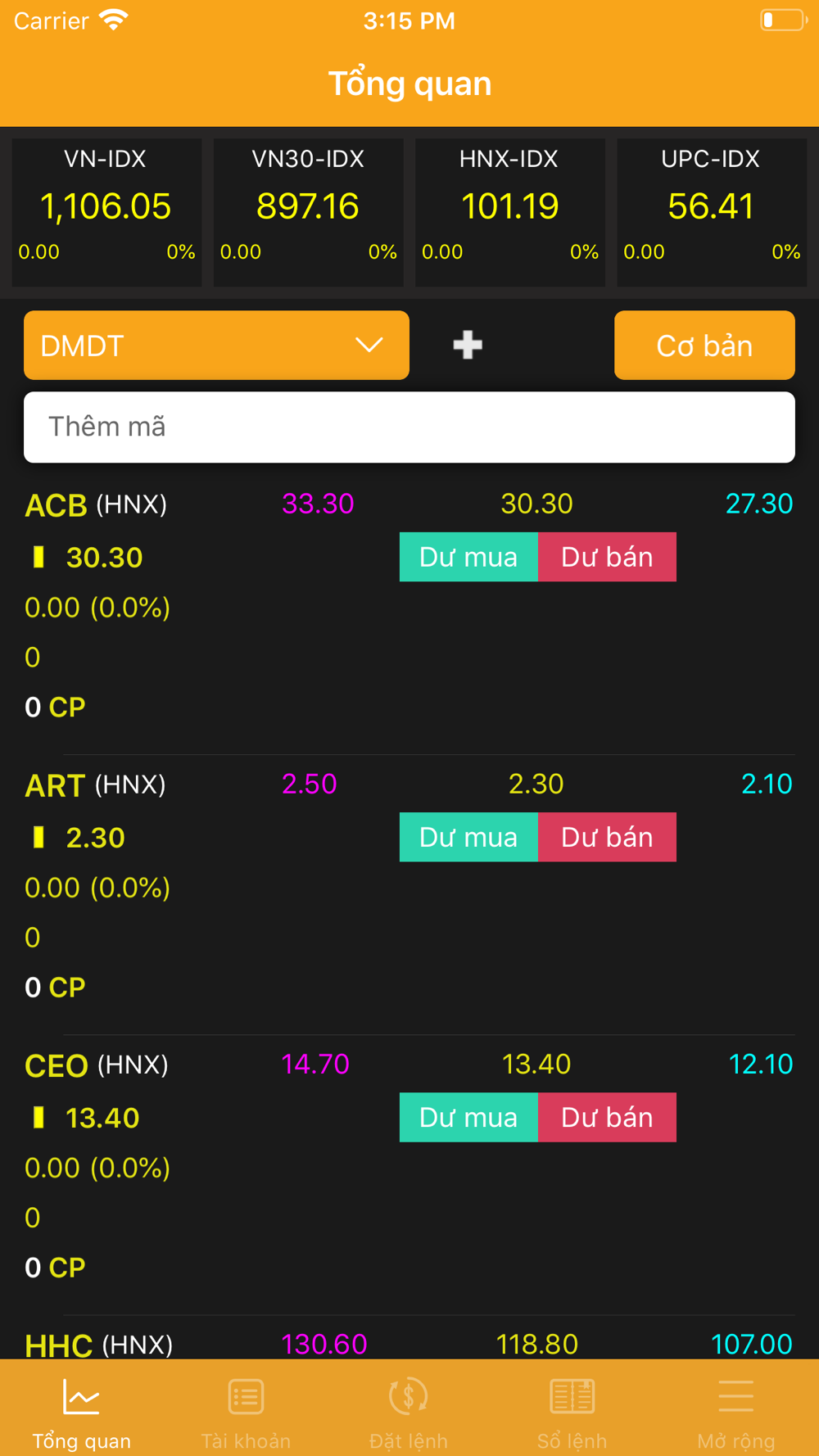This screenshot has height=1456, width=819.
Task: Open the VN30-IDX index card
Action: (308, 212)
